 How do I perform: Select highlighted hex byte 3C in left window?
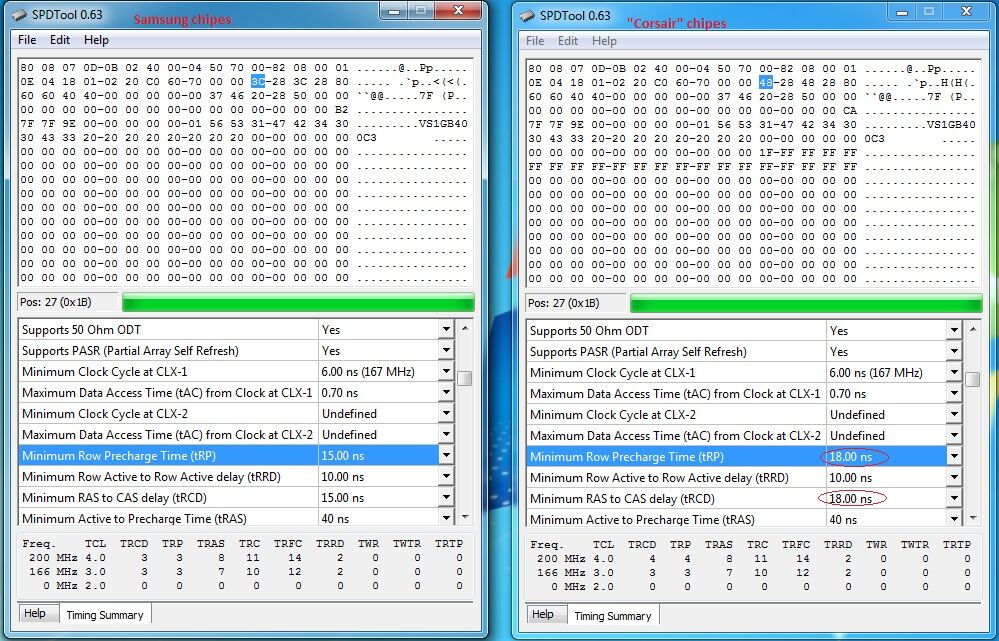coord(258,82)
